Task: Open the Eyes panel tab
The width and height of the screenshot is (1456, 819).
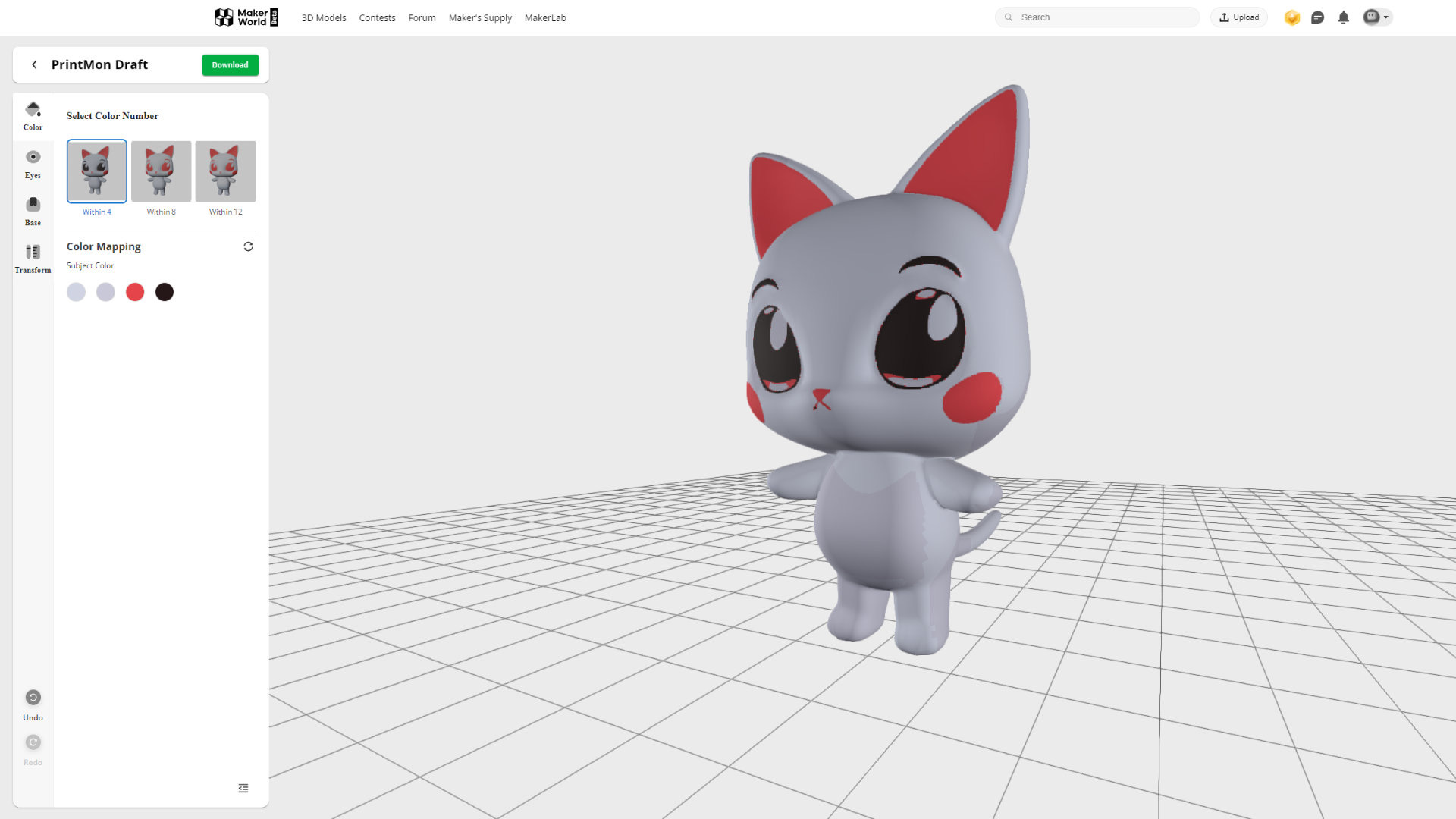Action: point(33,164)
